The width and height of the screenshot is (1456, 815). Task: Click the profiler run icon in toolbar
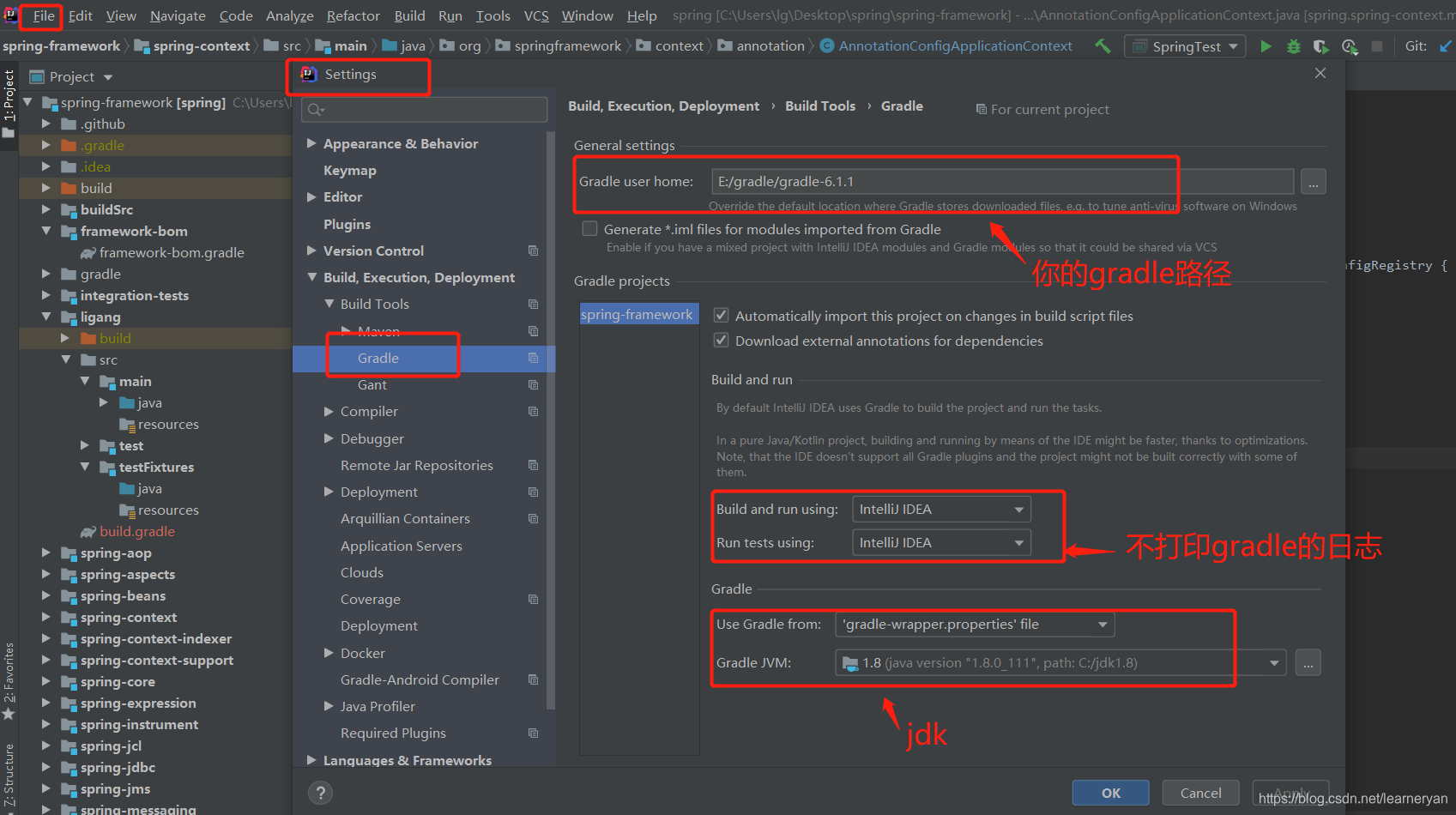(x=1349, y=46)
